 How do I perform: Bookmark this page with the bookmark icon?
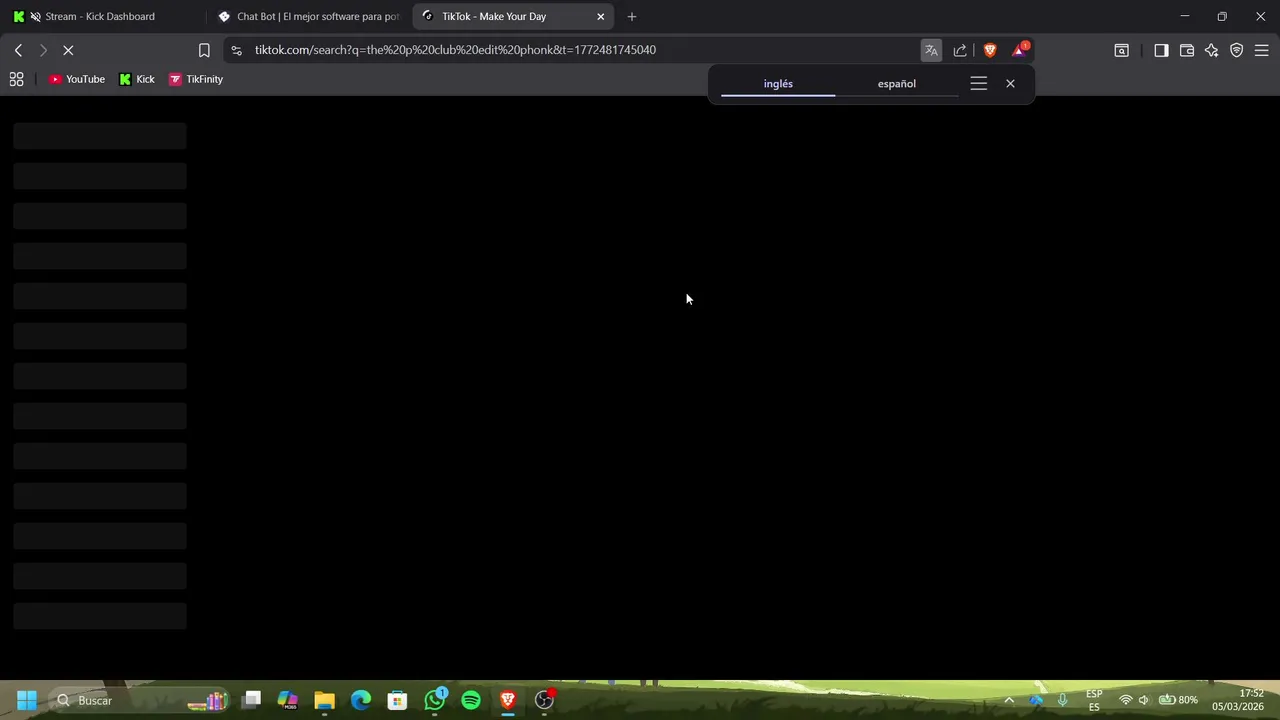[x=204, y=50]
